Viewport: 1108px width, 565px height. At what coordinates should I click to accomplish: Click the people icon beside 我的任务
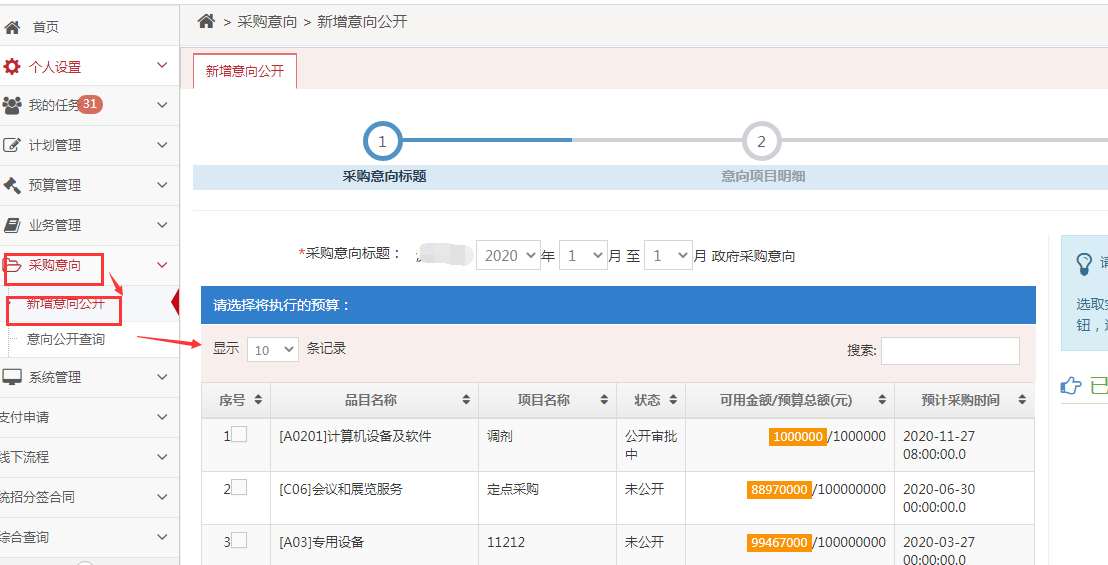[12, 105]
